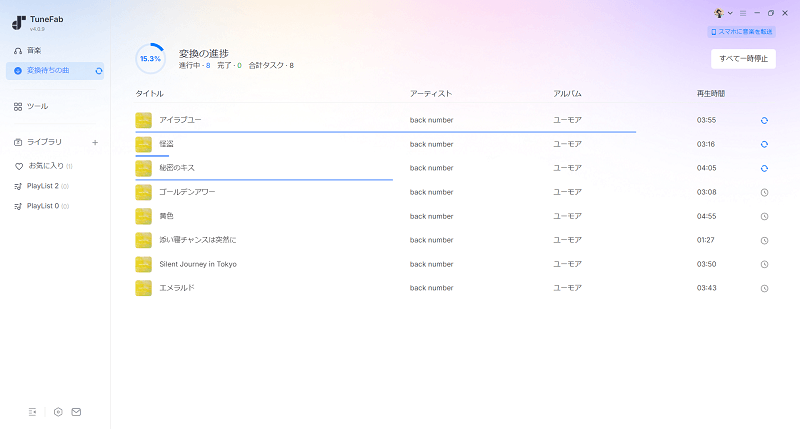Click album thumbnail of アイラブユー
The height and width of the screenshot is (429, 800).
coord(143,120)
